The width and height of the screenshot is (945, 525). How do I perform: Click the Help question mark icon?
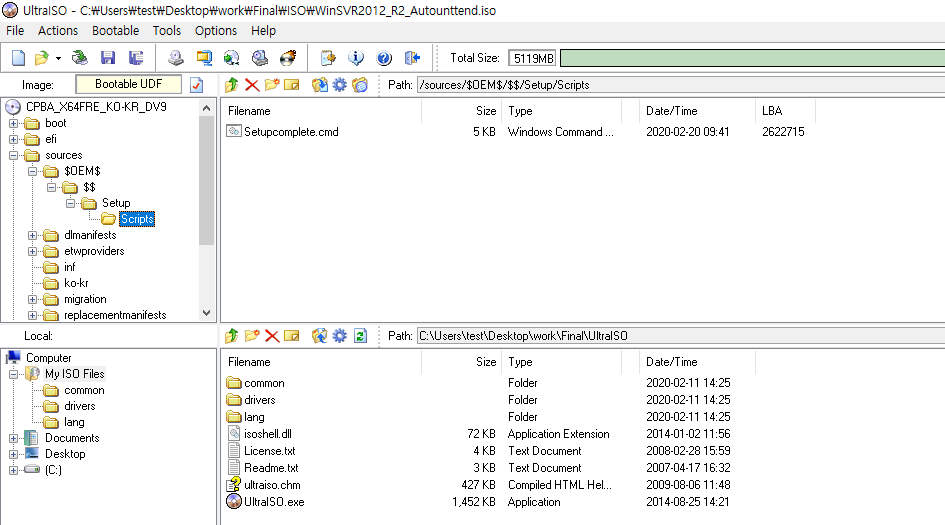[x=384, y=58]
